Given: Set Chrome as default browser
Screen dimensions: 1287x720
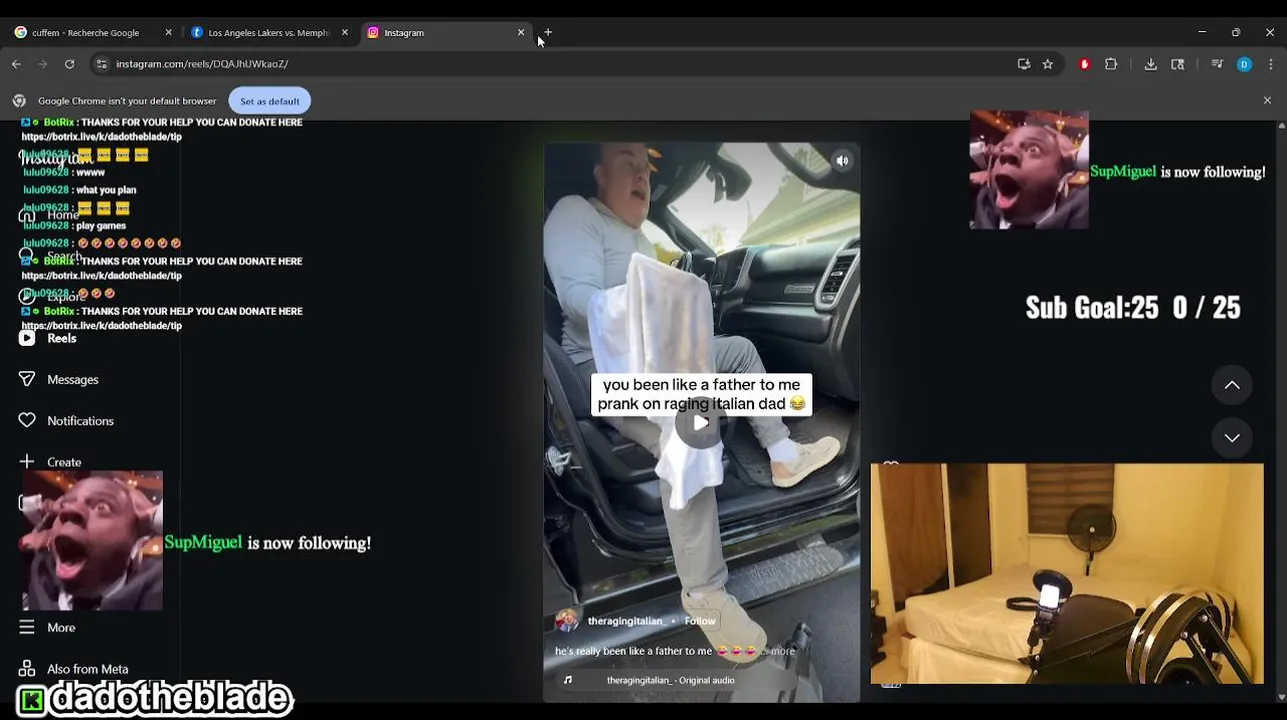Looking at the screenshot, I should tap(270, 101).
